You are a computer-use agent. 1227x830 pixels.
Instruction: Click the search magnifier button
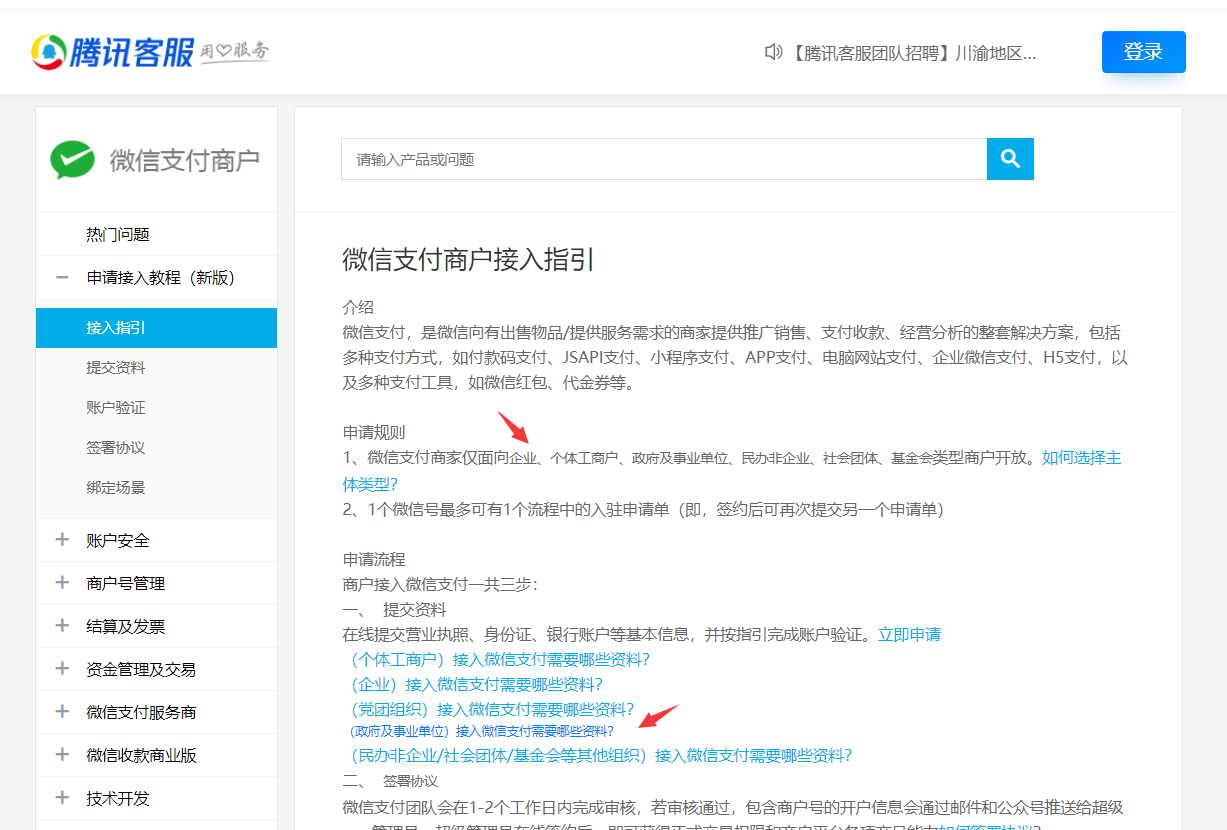pyautogui.click(x=1010, y=159)
